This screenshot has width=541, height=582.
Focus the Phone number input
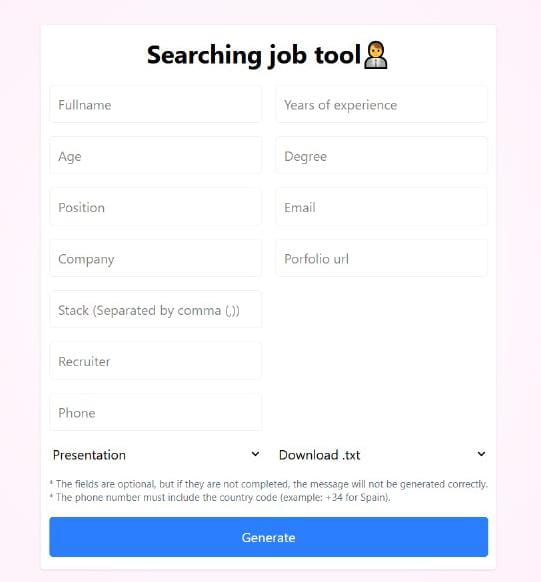tap(156, 413)
